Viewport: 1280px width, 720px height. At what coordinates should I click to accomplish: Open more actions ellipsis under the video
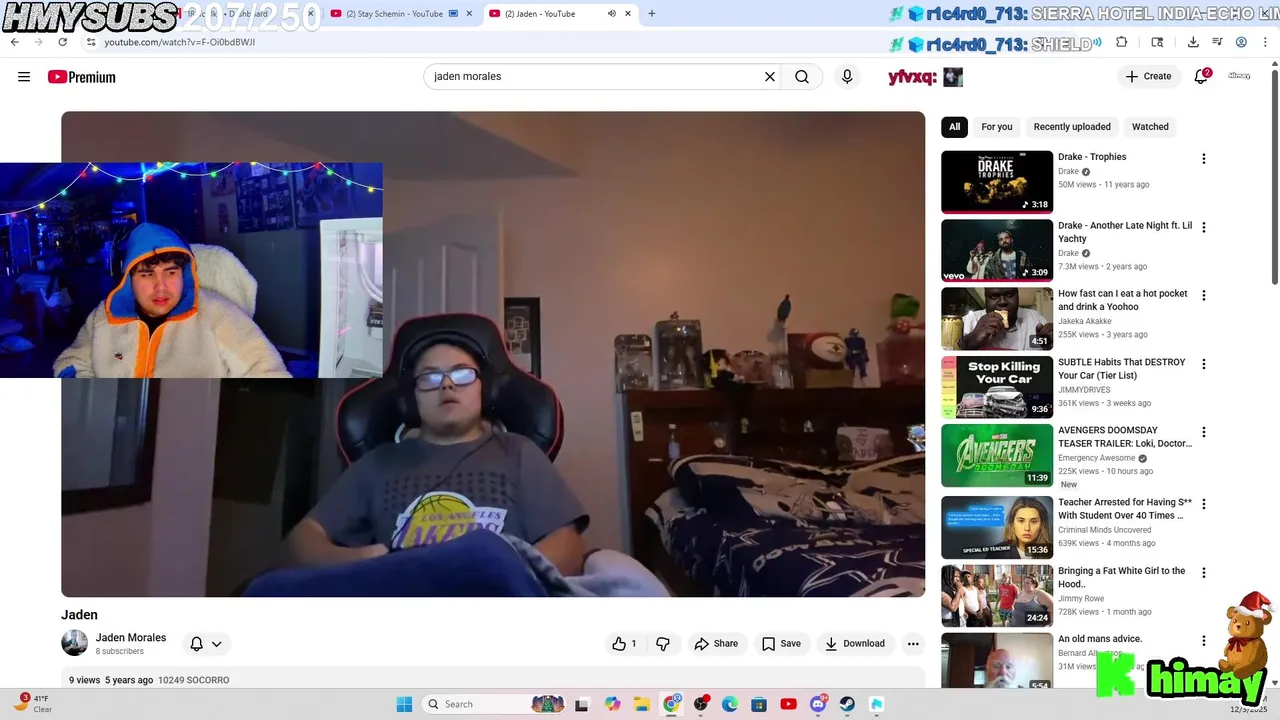coord(913,644)
